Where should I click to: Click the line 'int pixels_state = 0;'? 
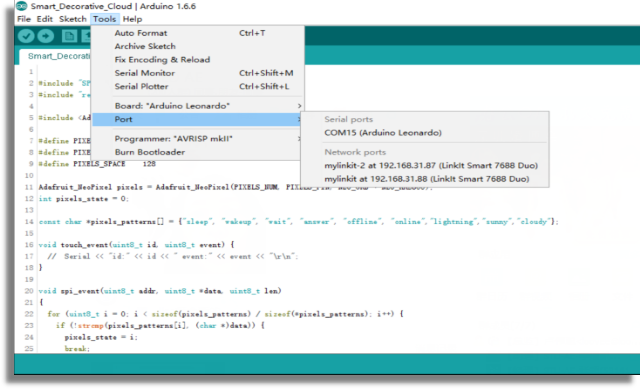(84, 199)
